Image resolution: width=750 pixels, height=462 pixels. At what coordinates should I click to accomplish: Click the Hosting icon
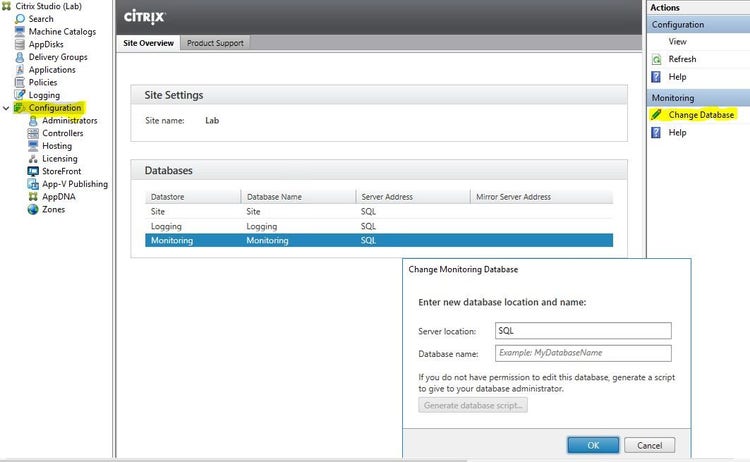pyautogui.click(x=33, y=146)
